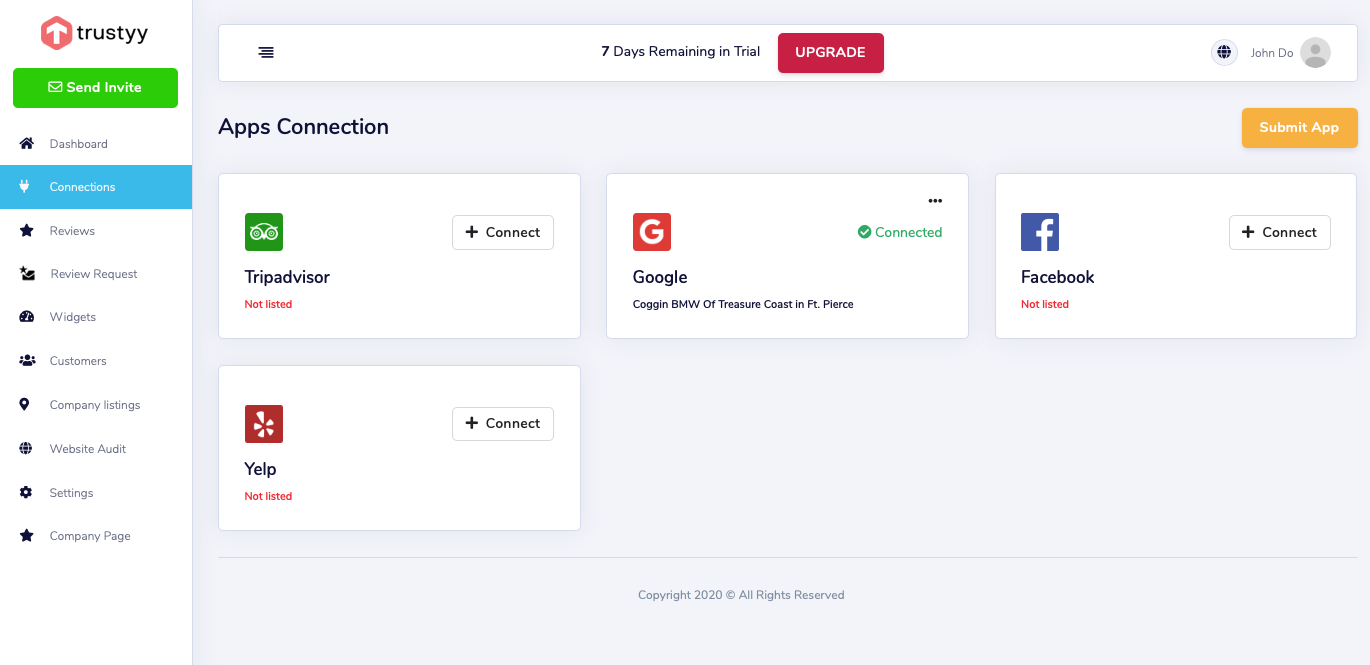
Task: Click the red UPGRADE button
Action: [x=831, y=53]
